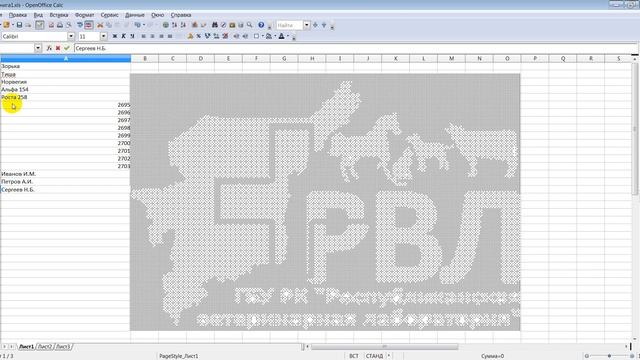Viewport: 640px width, 360px height.
Task: Open the Данные menu
Action: click(135, 15)
